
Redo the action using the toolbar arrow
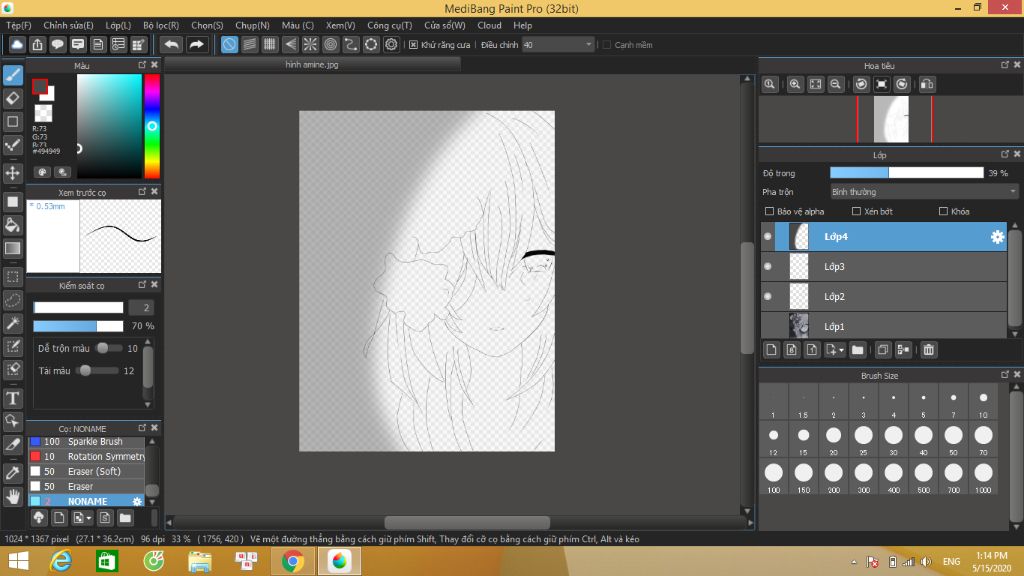coord(196,44)
